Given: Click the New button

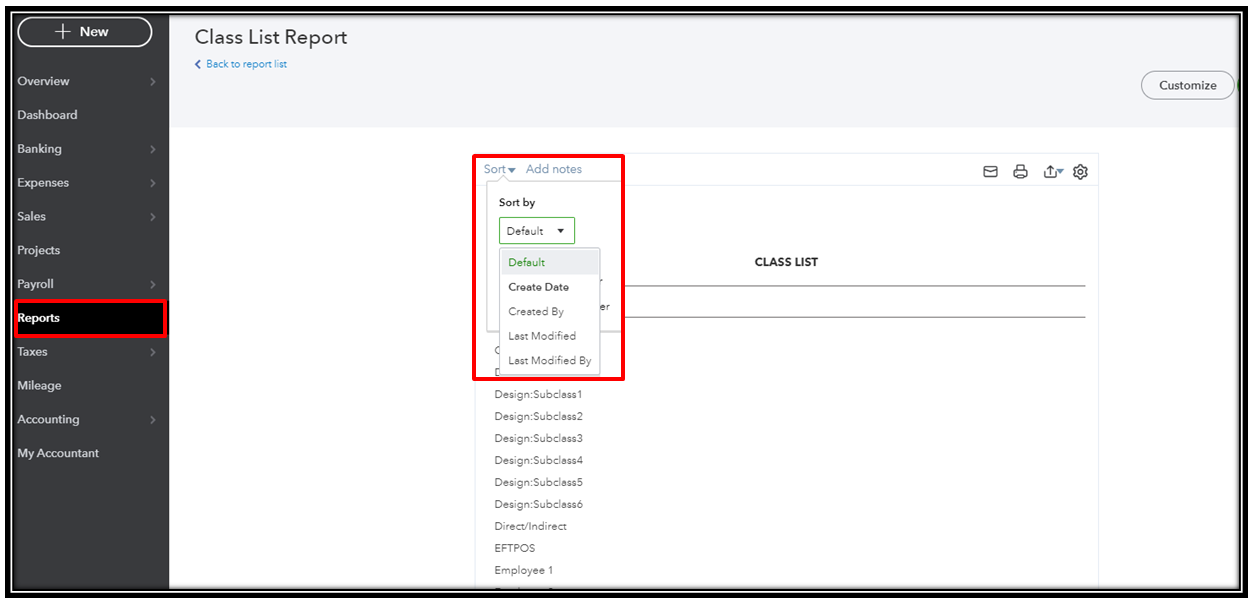Looking at the screenshot, I should tap(84, 31).
